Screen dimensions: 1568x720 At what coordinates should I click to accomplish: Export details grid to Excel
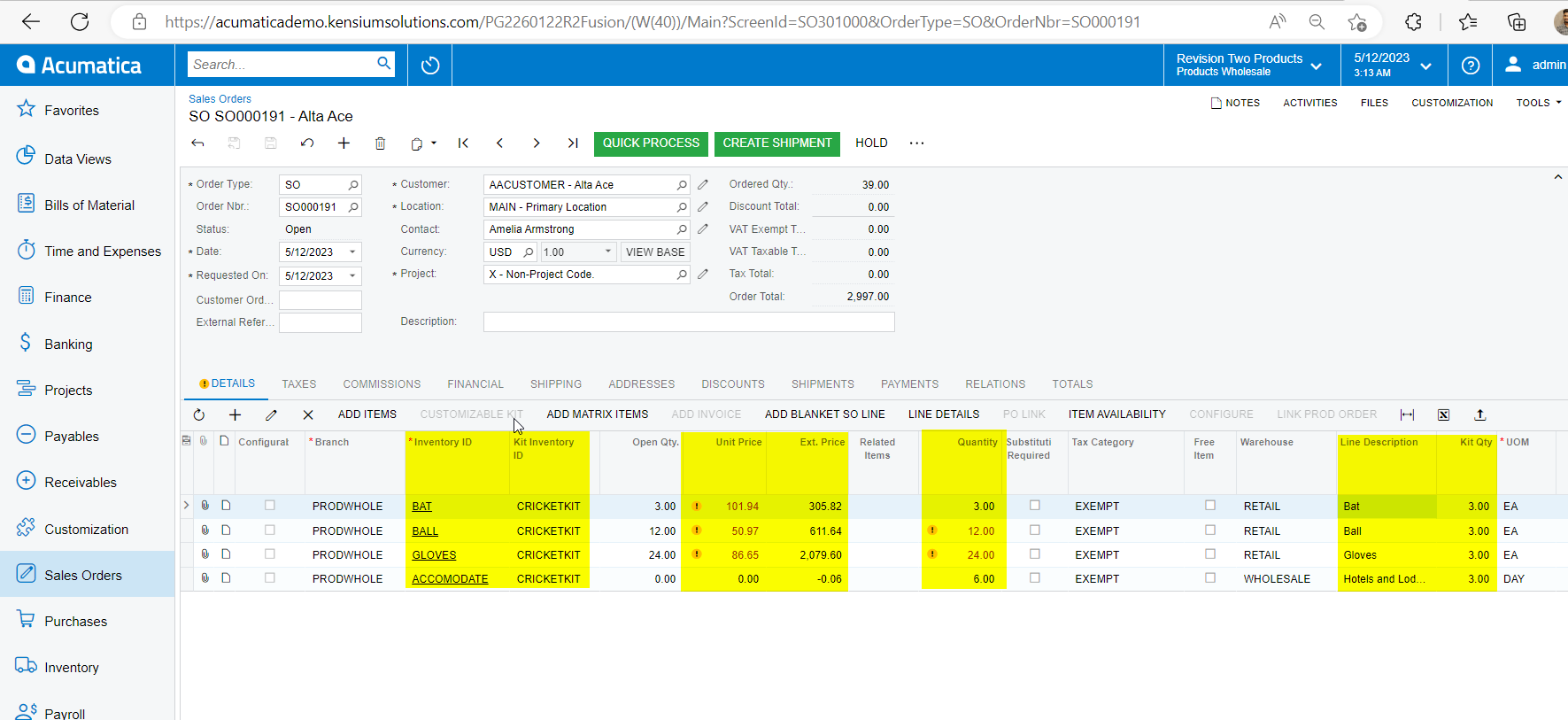click(x=1443, y=414)
